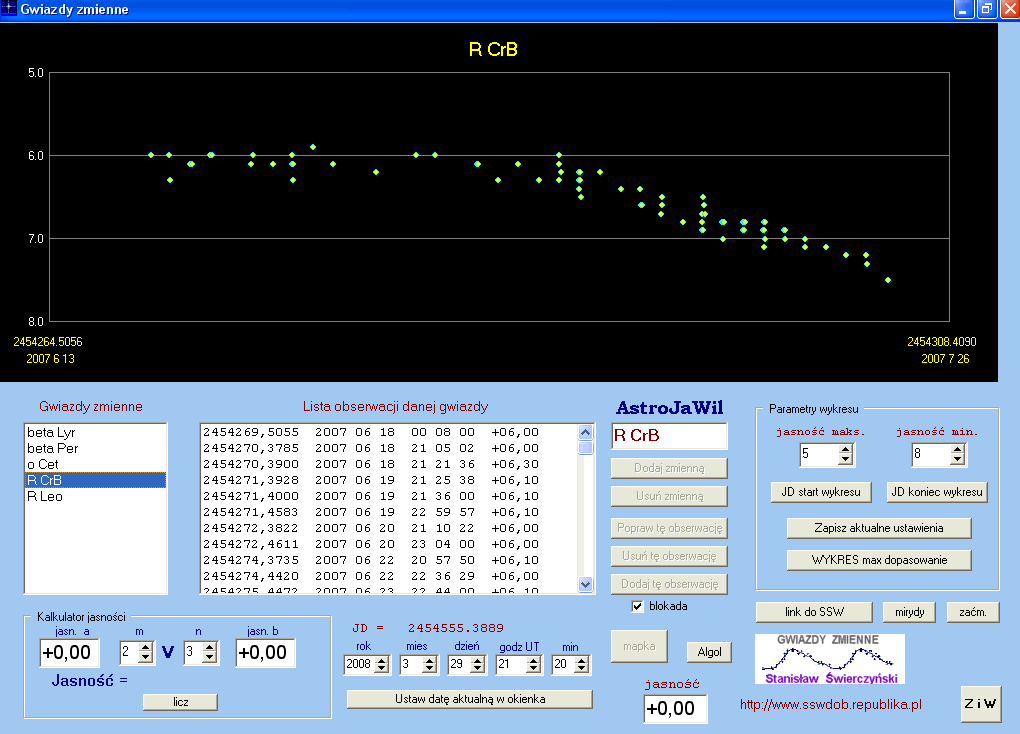1020x734 pixels.
Task: Click Ustaw datę aktualną w okienka button
Action: point(470,699)
